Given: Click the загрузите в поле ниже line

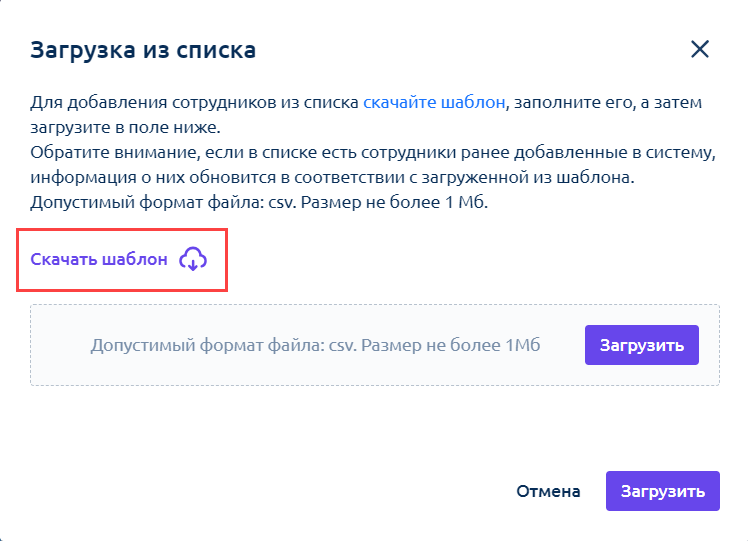Looking at the screenshot, I should click(125, 127).
